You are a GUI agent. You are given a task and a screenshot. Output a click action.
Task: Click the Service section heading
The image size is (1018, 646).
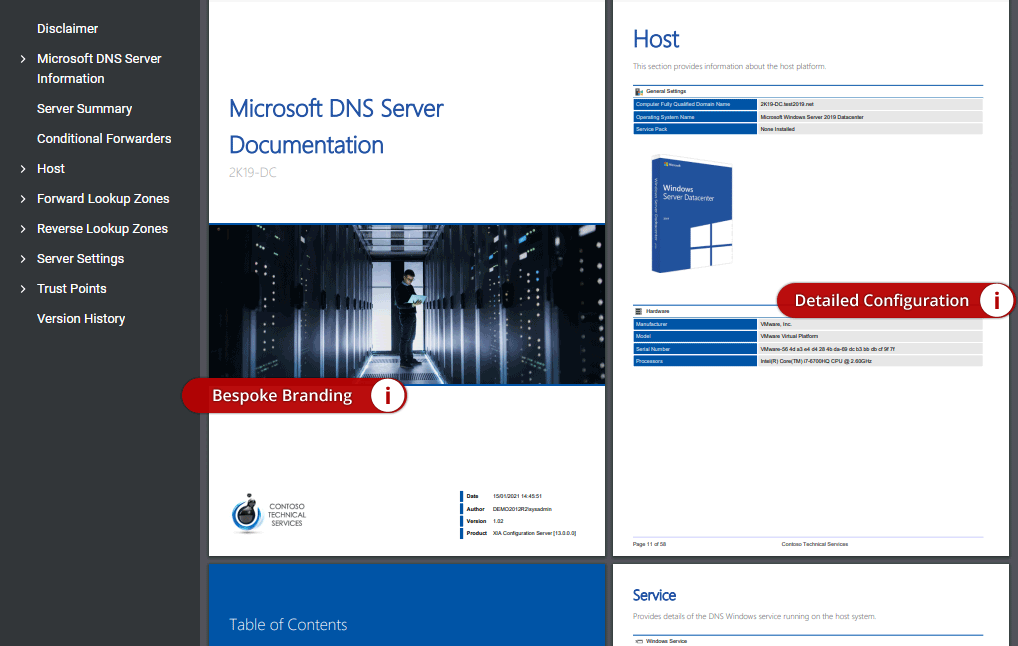[x=654, y=595]
